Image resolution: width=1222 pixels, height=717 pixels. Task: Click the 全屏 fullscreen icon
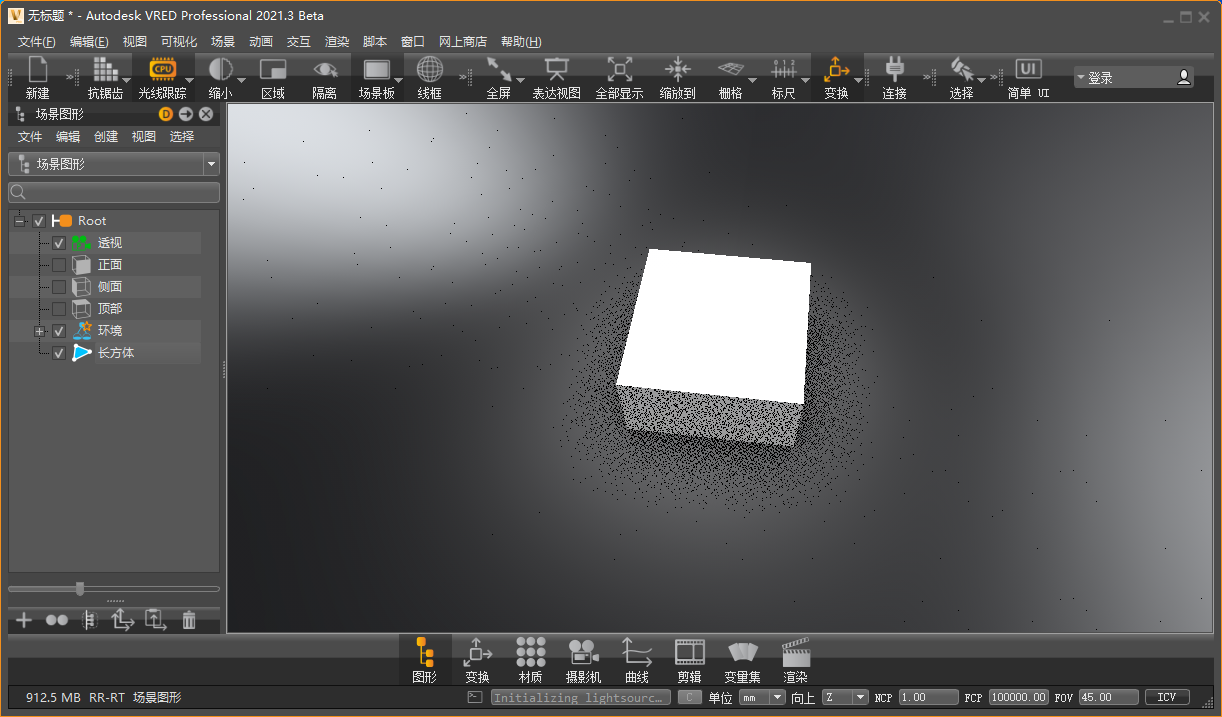pos(498,70)
